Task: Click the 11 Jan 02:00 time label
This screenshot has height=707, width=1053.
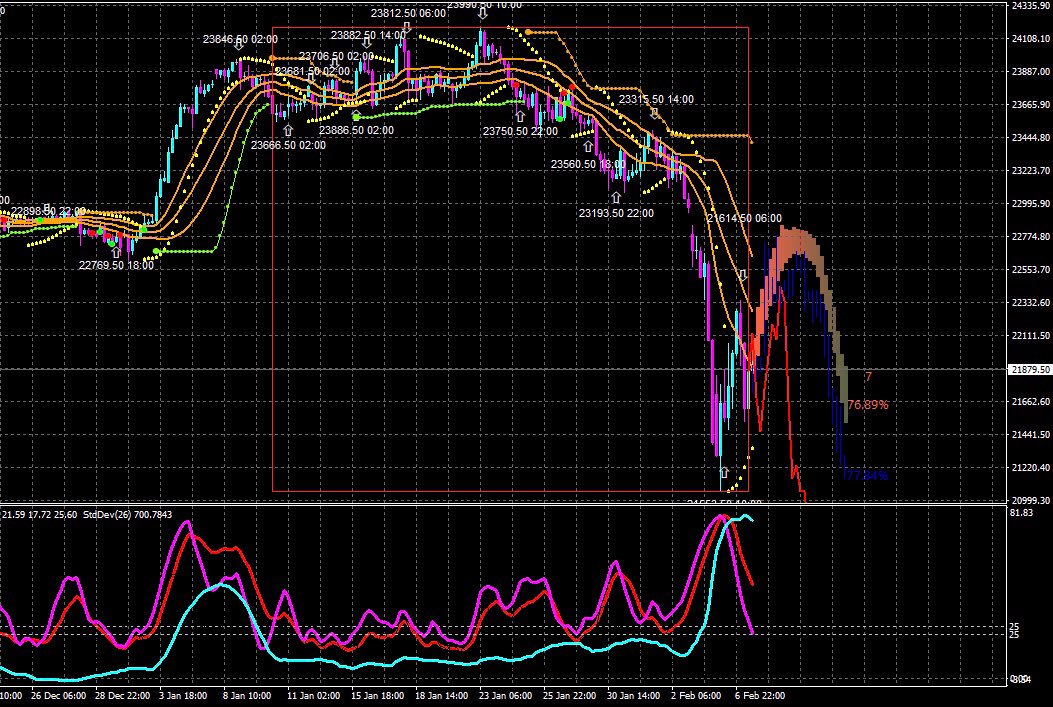Action: click(x=316, y=696)
